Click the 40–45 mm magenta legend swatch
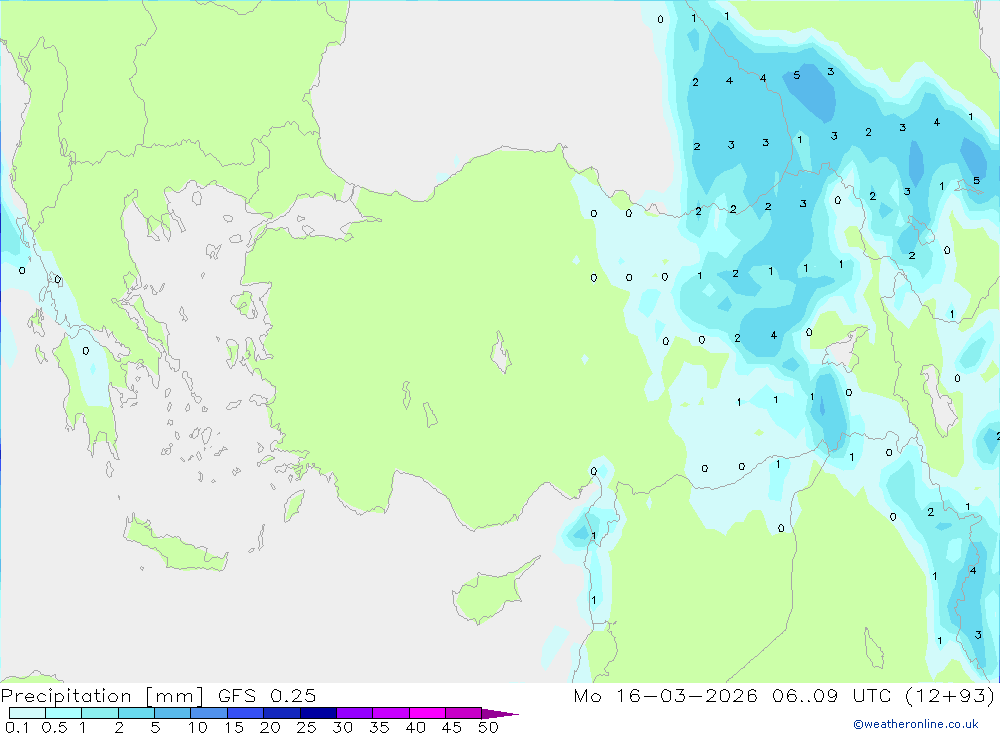 427,713
